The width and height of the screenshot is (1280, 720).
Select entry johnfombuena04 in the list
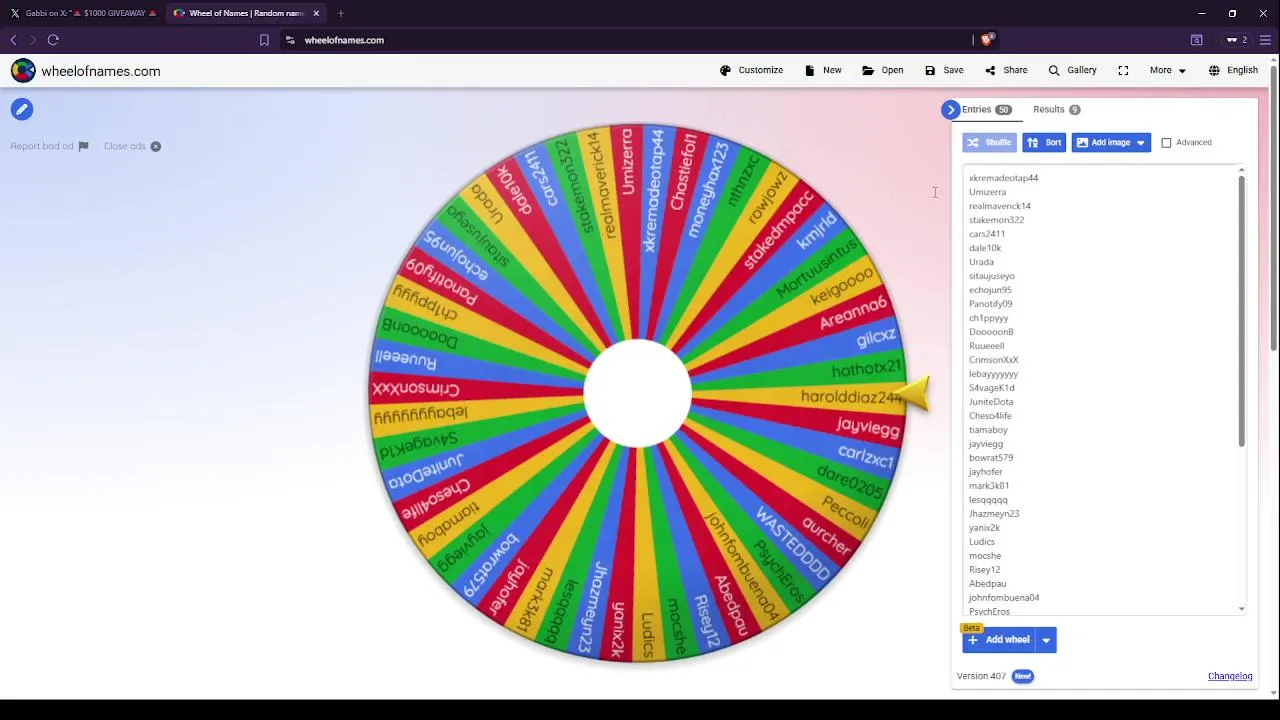(1004, 598)
